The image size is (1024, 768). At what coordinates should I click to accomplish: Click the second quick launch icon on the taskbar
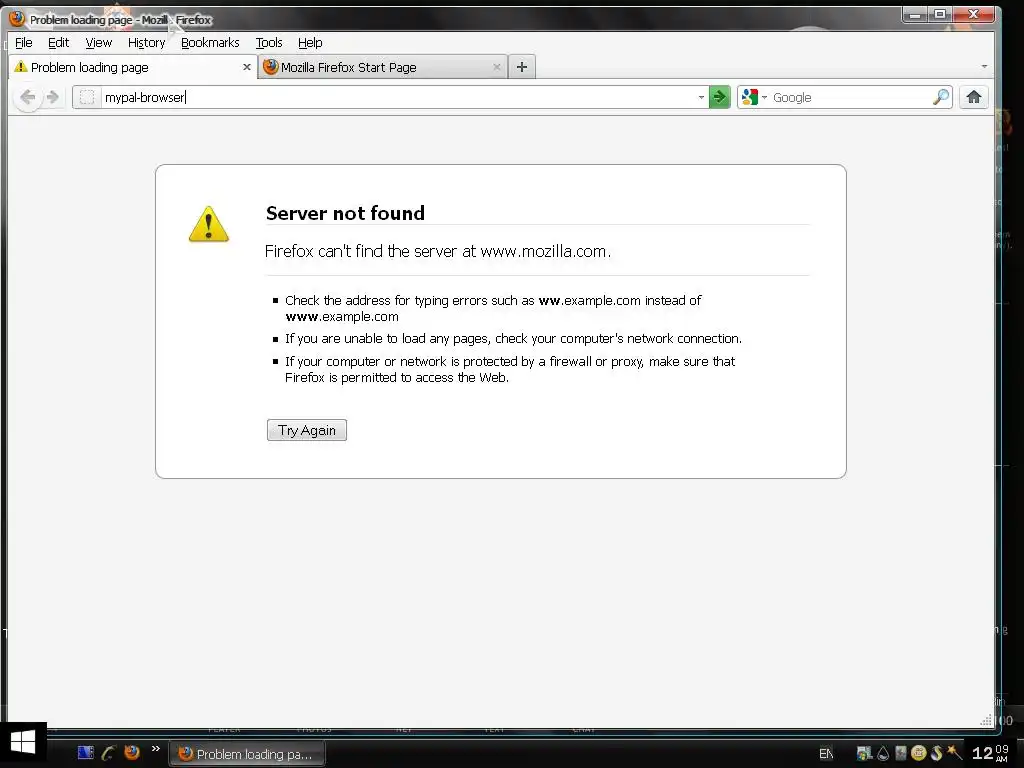pos(108,752)
